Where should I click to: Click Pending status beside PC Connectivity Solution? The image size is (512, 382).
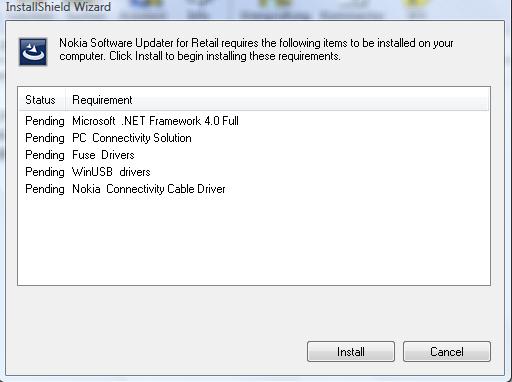coord(45,138)
